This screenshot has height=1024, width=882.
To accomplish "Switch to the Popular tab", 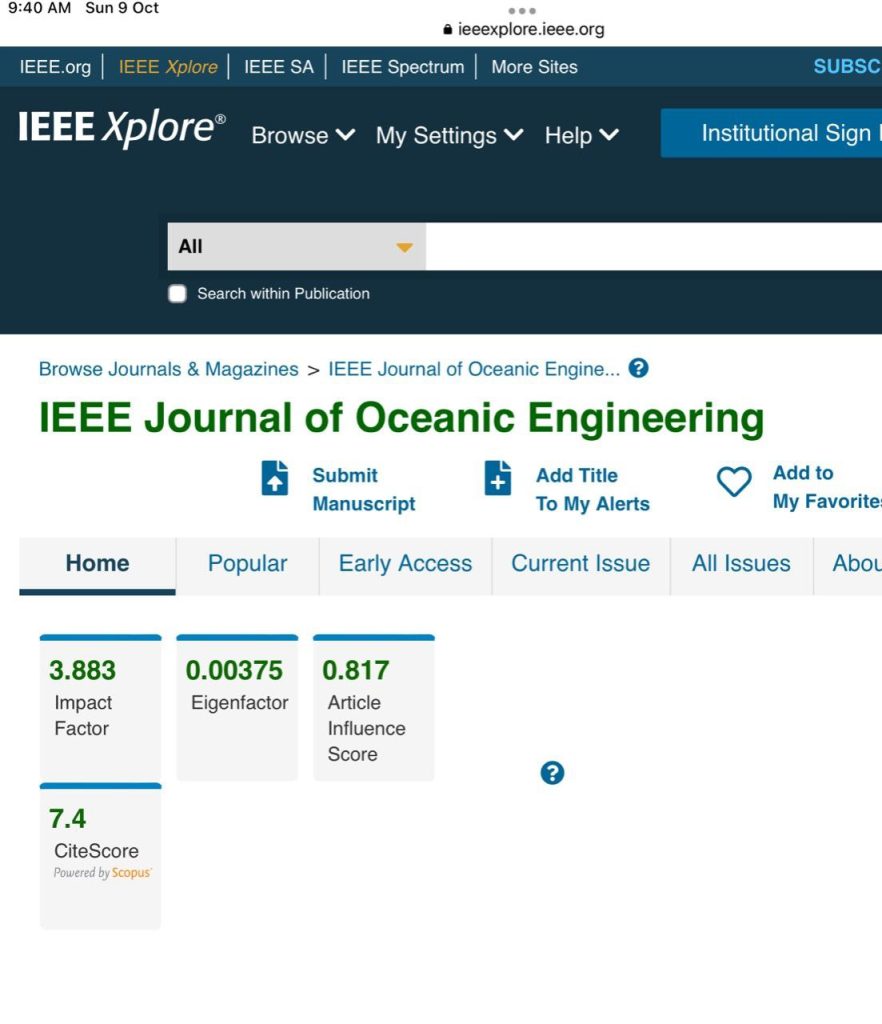I will pyautogui.click(x=247, y=564).
